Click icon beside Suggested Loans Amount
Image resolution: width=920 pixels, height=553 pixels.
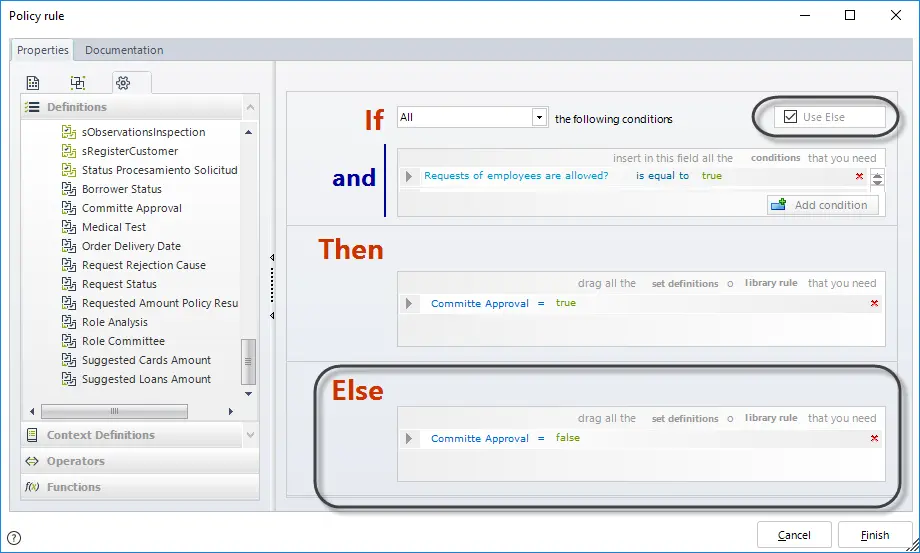point(69,379)
